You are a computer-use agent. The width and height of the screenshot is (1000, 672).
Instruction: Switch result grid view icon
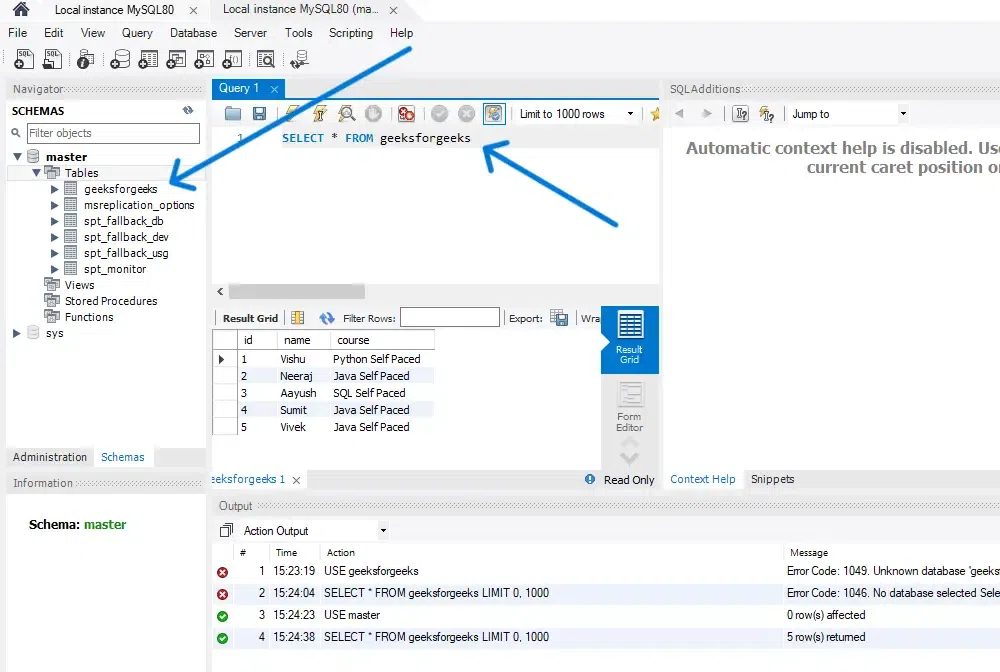[298, 318]
